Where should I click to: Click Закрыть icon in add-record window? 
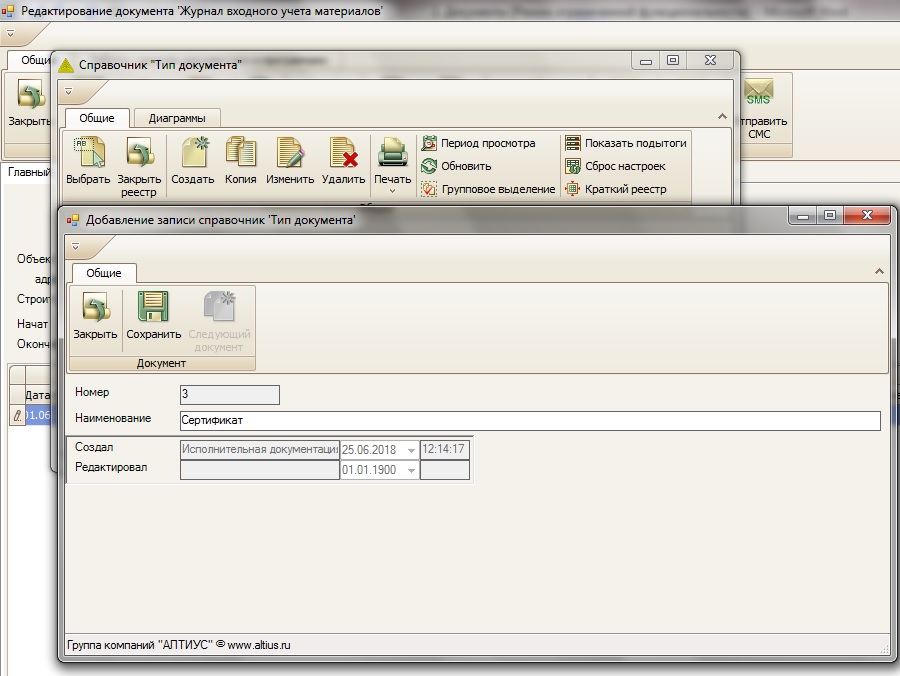(95, 306)
